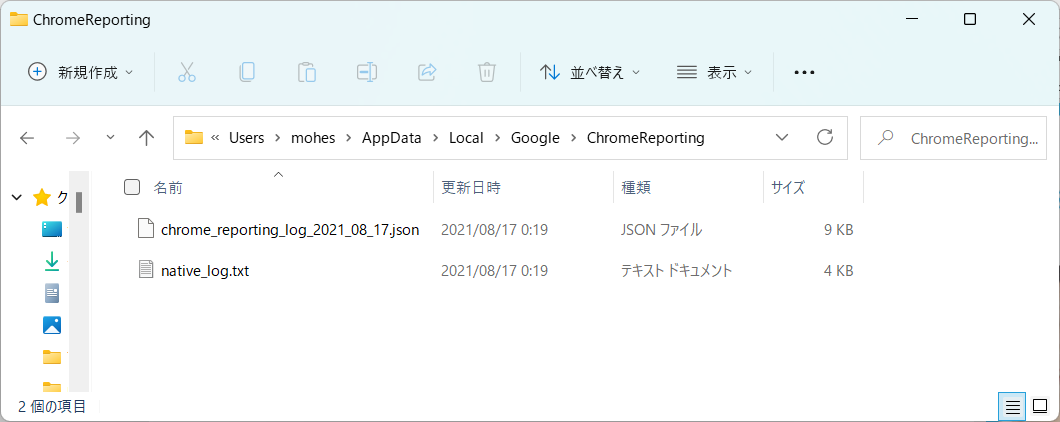The height and width of the screenshot is (422, 1060).
Task: Click the path overflow « chevron
Action: (216, 138)
